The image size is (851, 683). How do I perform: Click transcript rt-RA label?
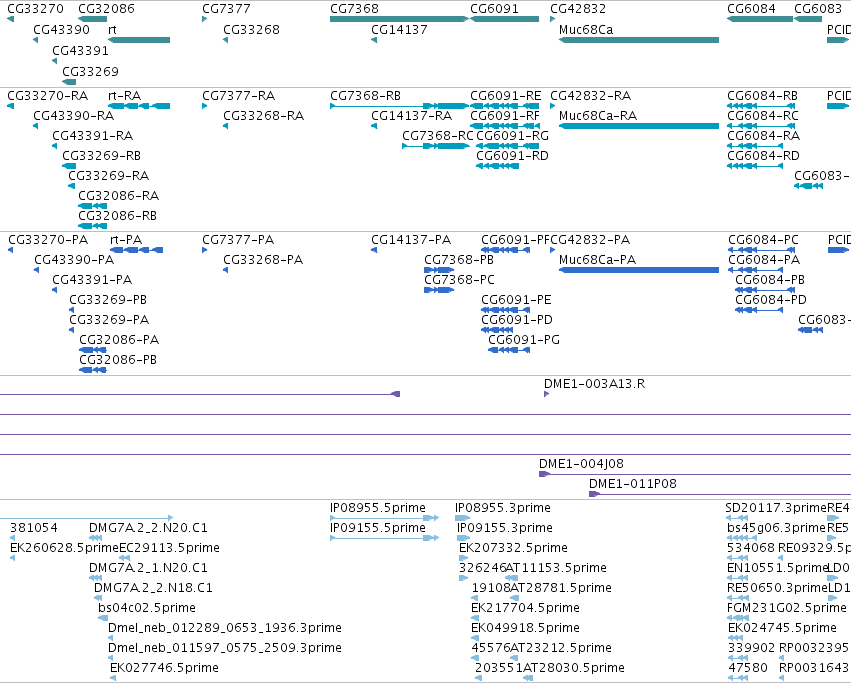coord(125,96)
